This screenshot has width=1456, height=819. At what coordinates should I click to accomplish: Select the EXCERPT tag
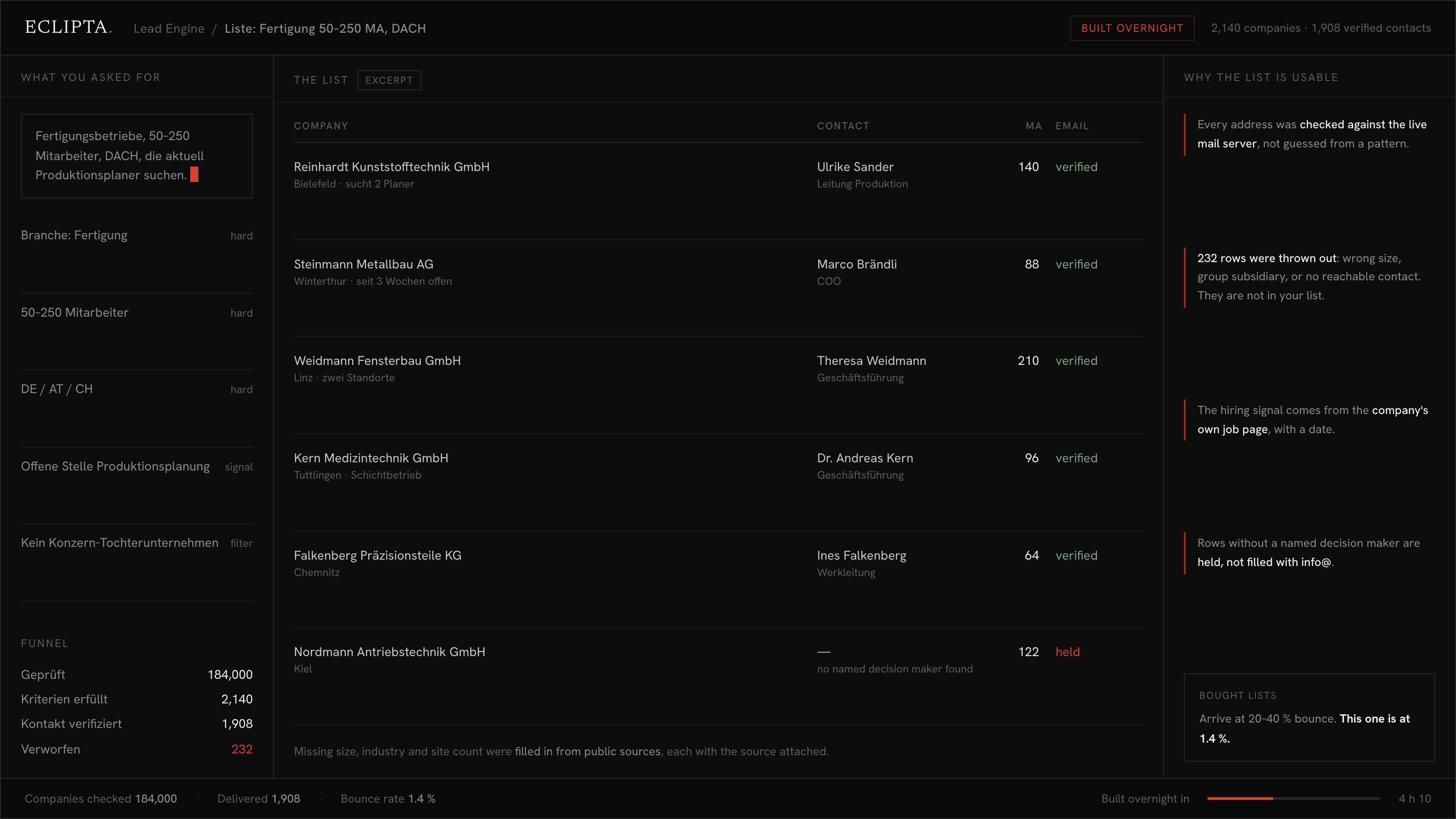click(x=389, y=80)
